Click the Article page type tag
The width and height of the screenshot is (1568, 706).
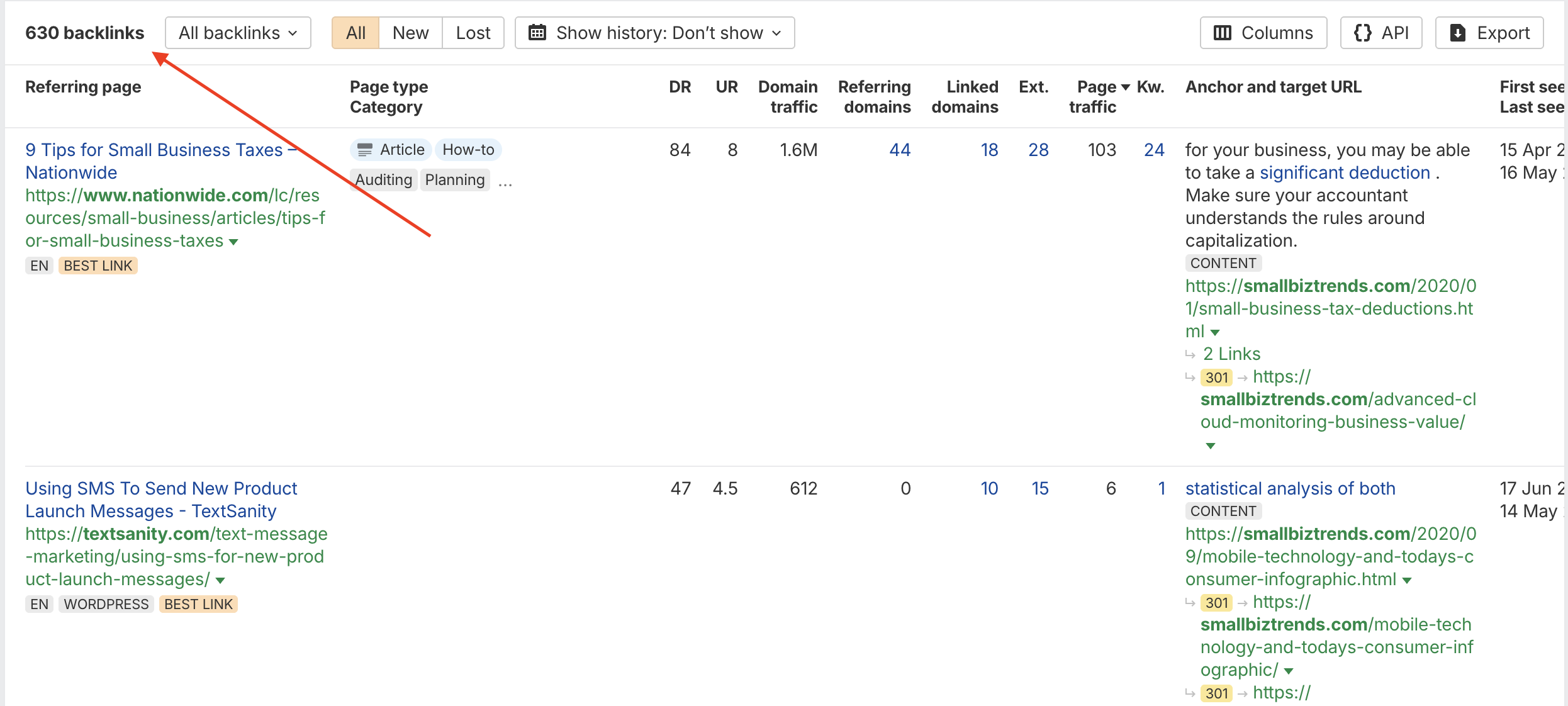pyautogui.click(x=391, y=150)
